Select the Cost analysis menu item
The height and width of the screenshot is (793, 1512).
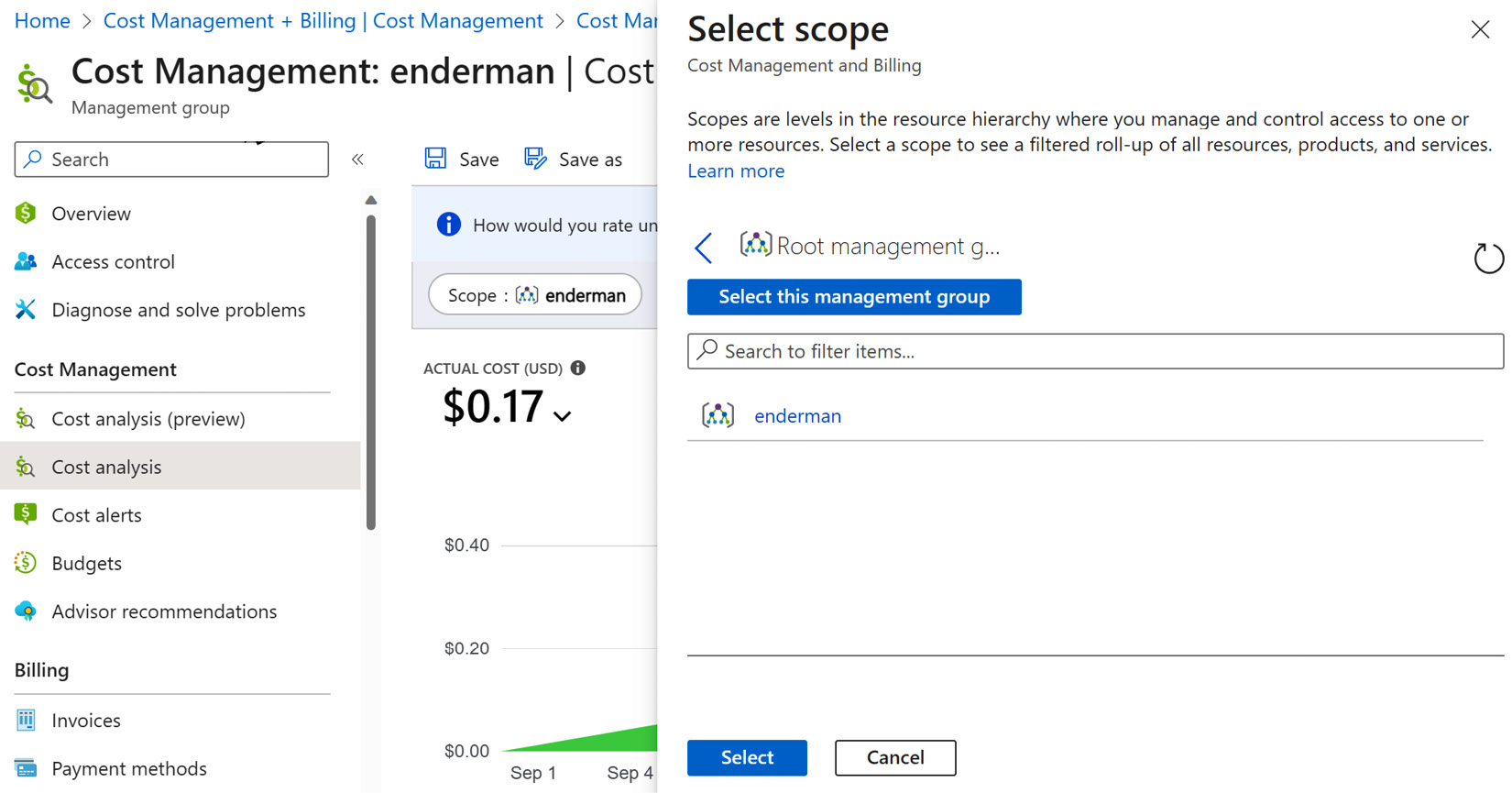pos(181,467)
